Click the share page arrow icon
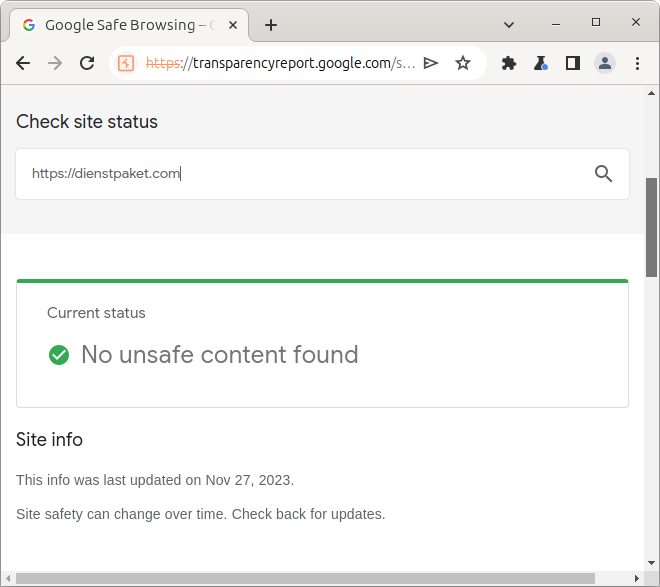This screenshot has width=660, height=587. [431, 63]
